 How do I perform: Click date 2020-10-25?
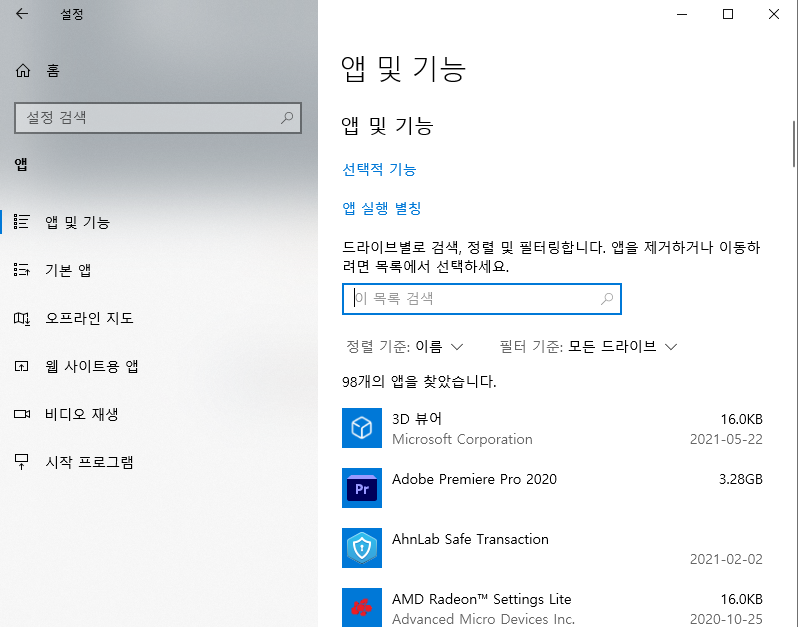726,619
